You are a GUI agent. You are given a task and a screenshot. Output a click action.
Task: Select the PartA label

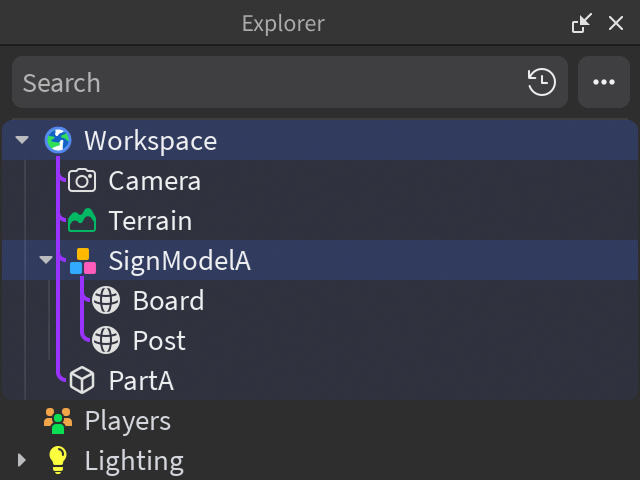141,381
